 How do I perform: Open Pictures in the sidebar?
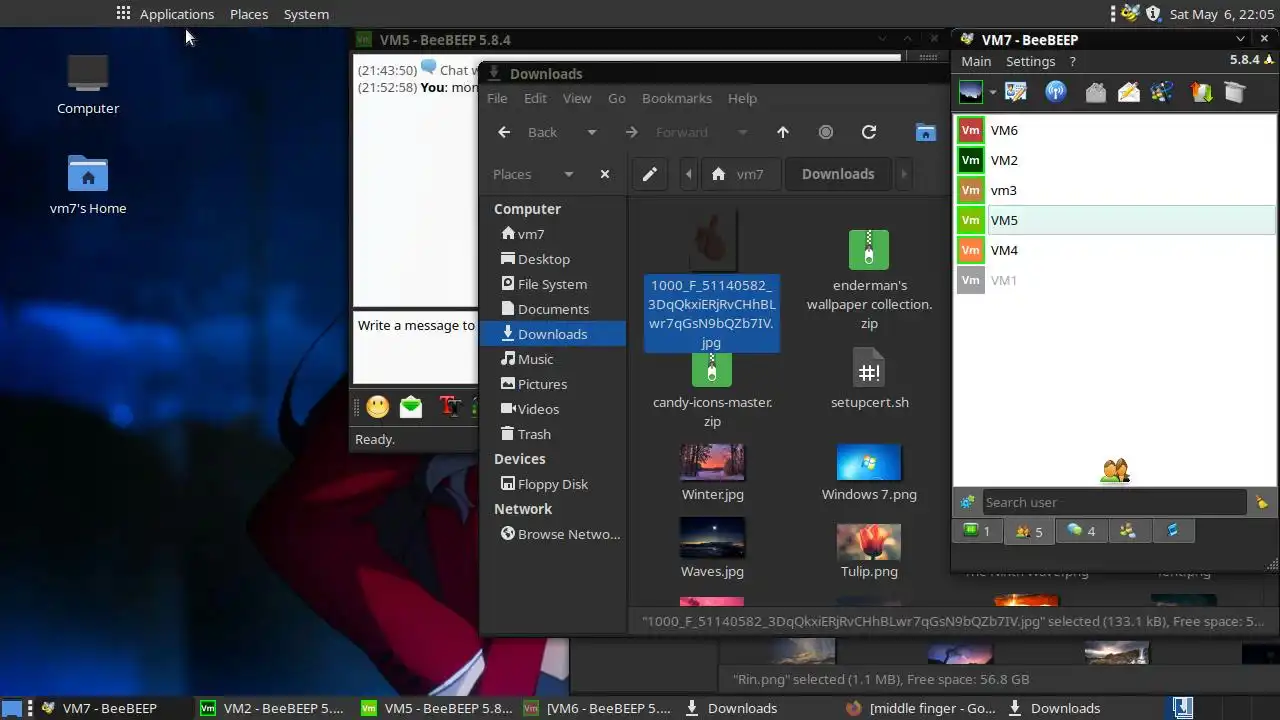[542, 384]
